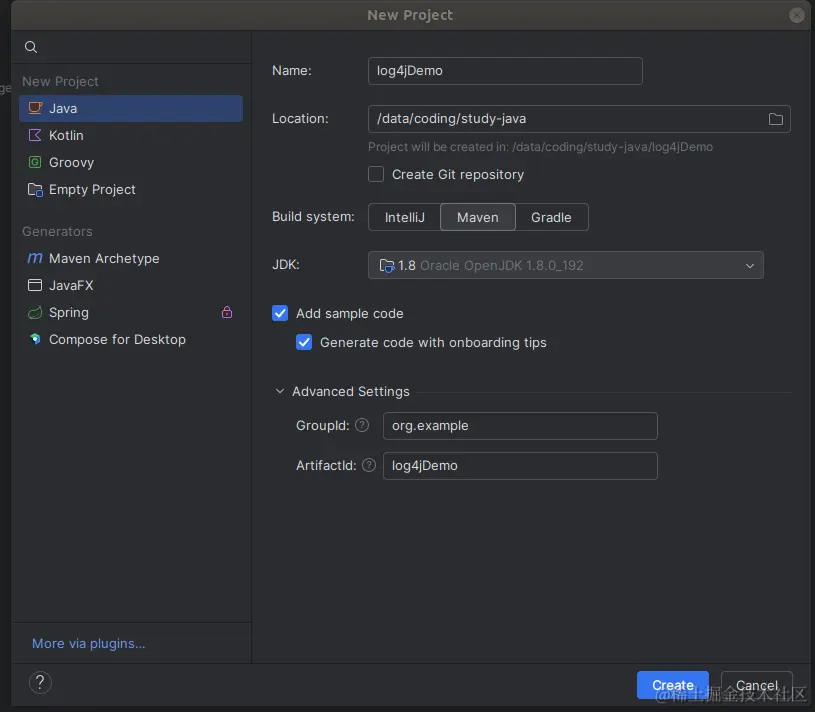Open dialog help button at bottom left

tap(40, 682)
